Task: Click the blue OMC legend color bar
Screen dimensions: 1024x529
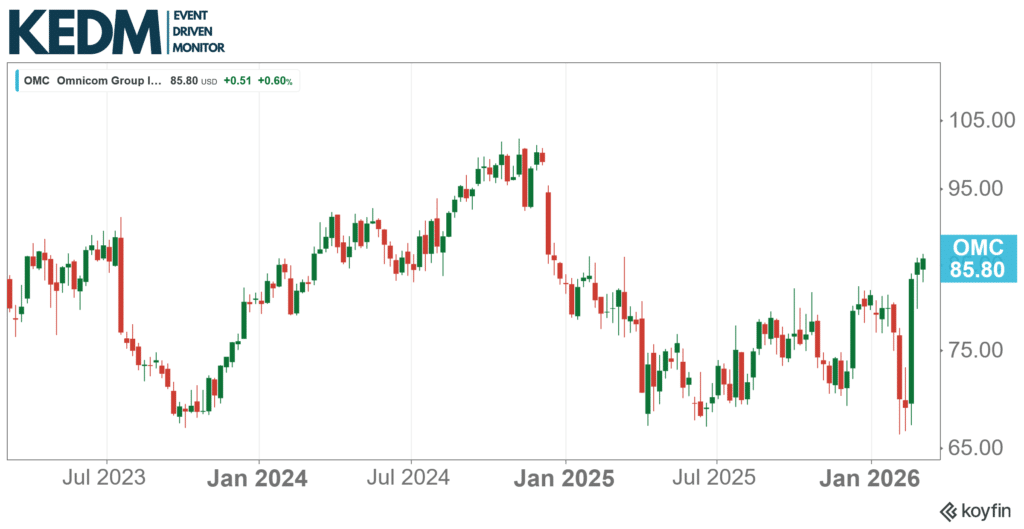Action: (x=18, y=80)
